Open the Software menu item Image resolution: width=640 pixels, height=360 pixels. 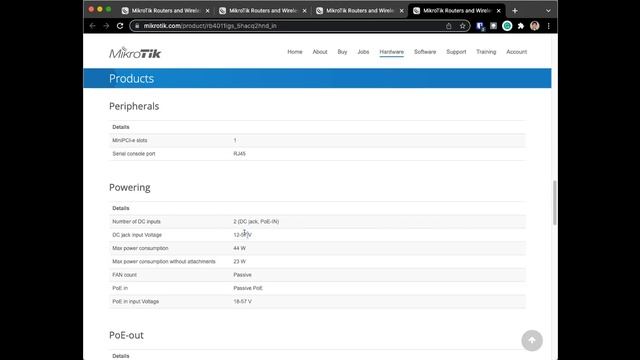[x=425, y=52]
